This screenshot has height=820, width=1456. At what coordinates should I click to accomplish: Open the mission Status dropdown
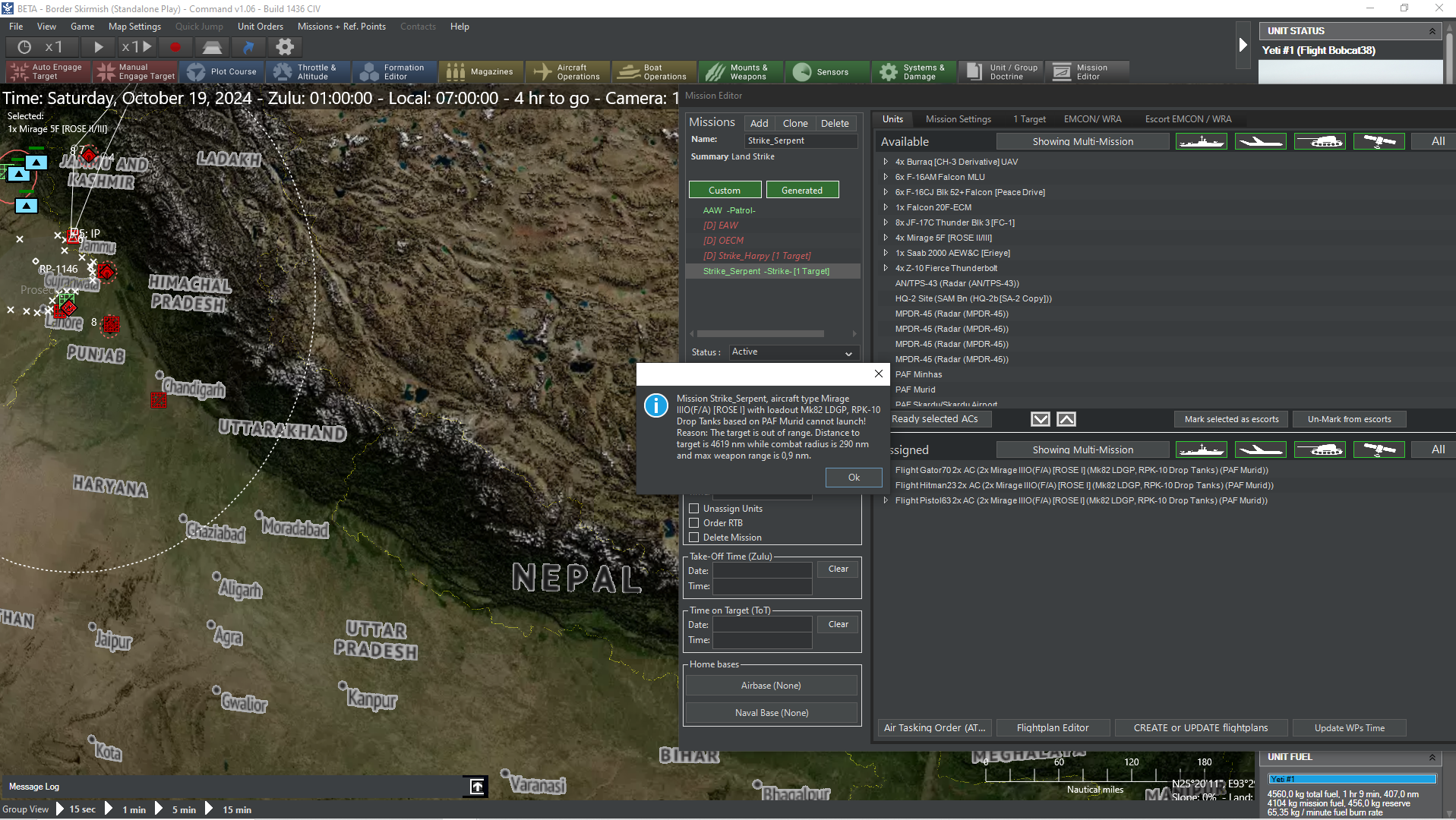[x=794, y=352]
